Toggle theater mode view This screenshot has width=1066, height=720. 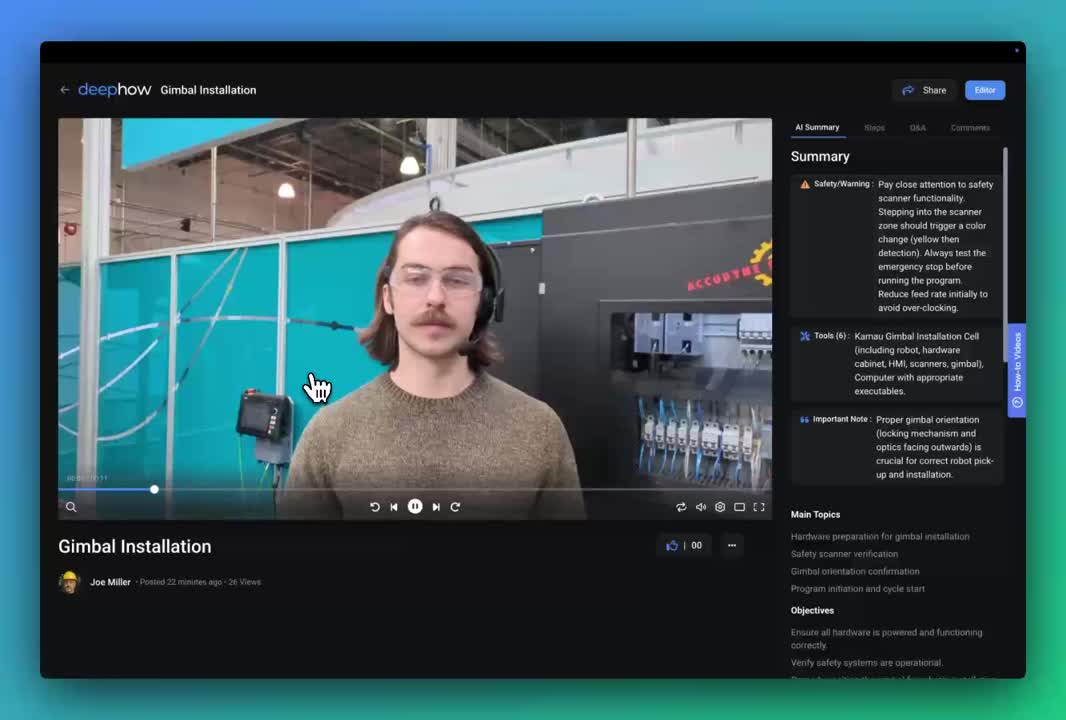click(x=740, y=507)
